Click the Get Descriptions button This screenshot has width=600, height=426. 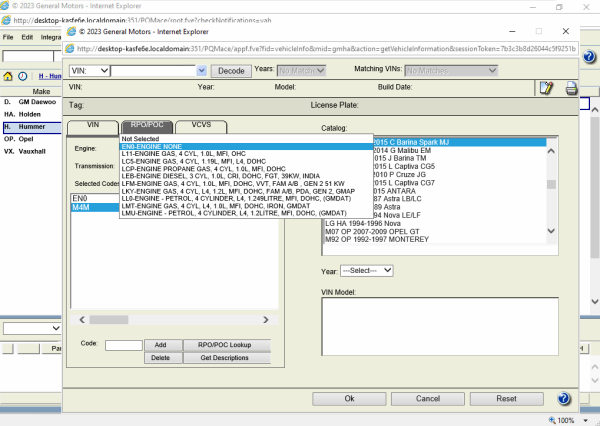pos(224,357)
